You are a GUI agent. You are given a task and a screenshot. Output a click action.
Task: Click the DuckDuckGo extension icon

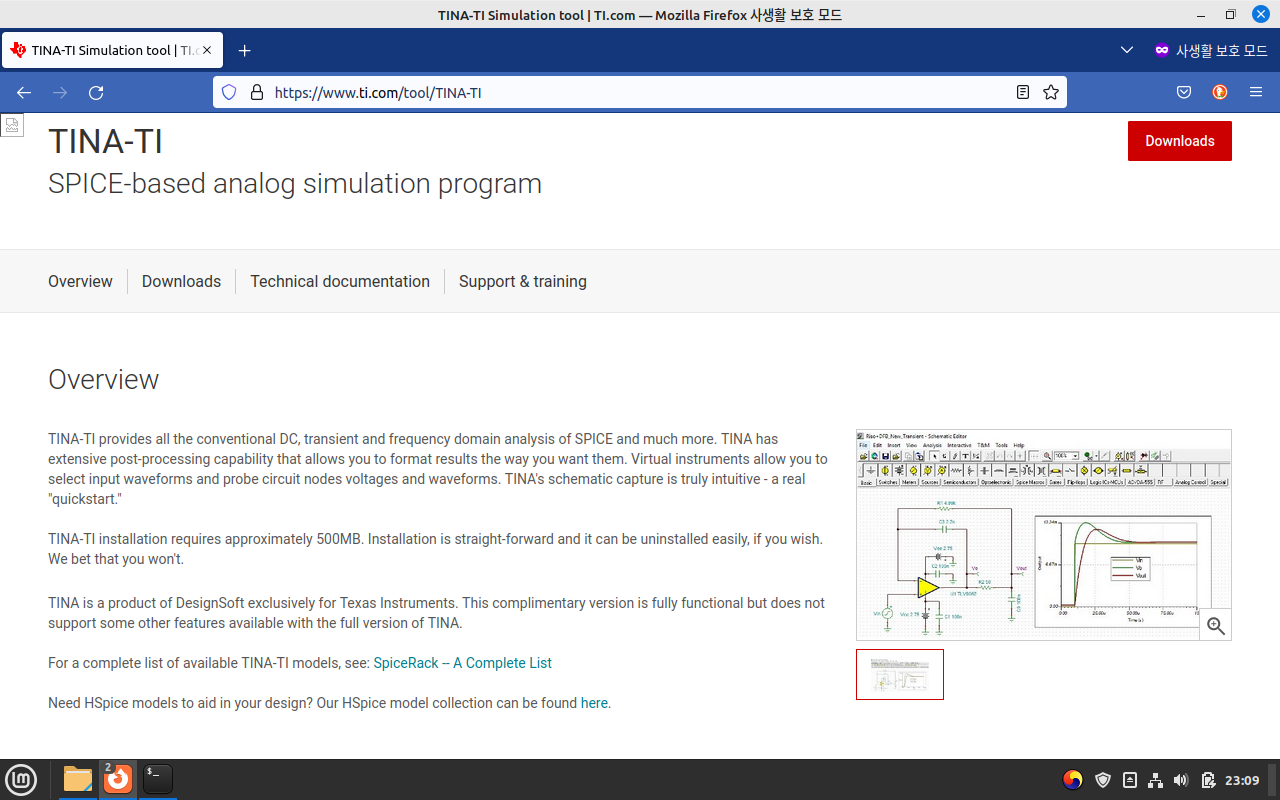1220,92
